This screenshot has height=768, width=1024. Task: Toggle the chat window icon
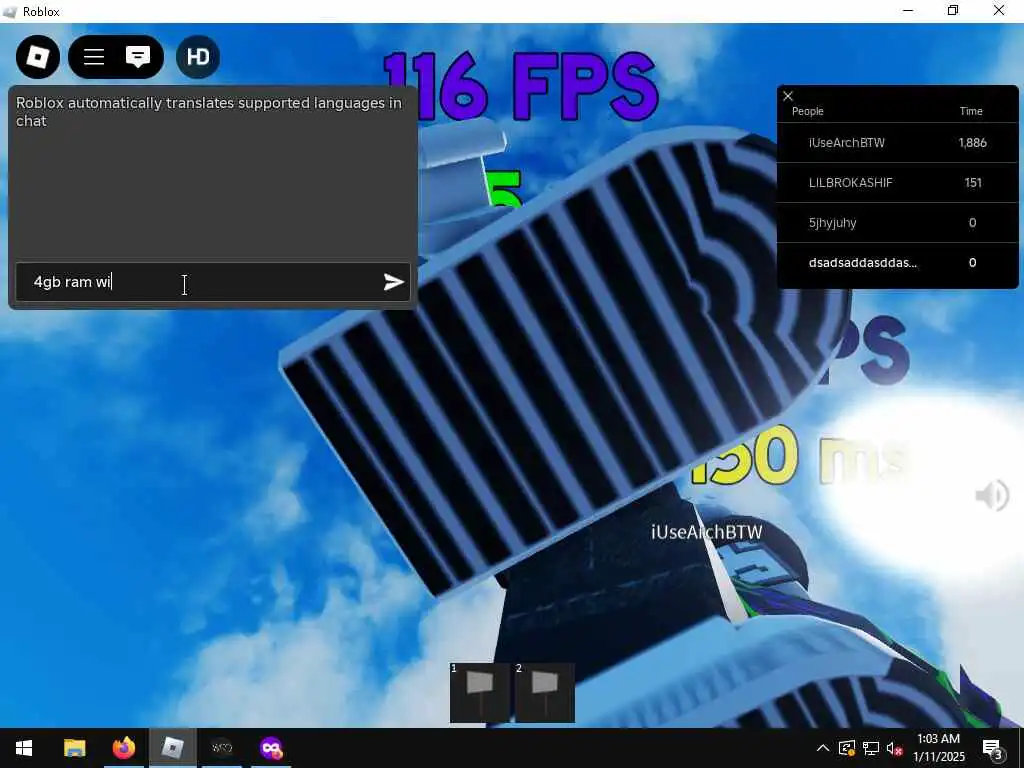pos(138,57)
